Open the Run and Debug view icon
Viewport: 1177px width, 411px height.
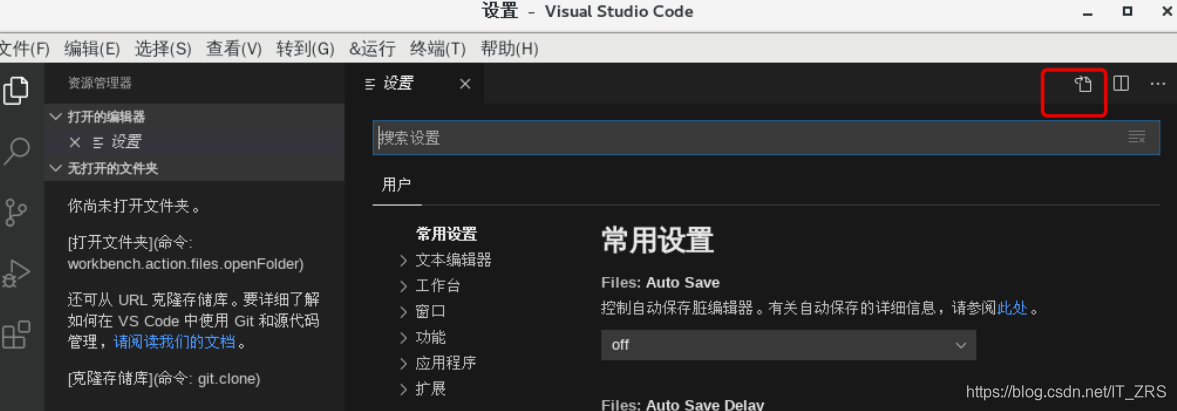click(17, 273)
